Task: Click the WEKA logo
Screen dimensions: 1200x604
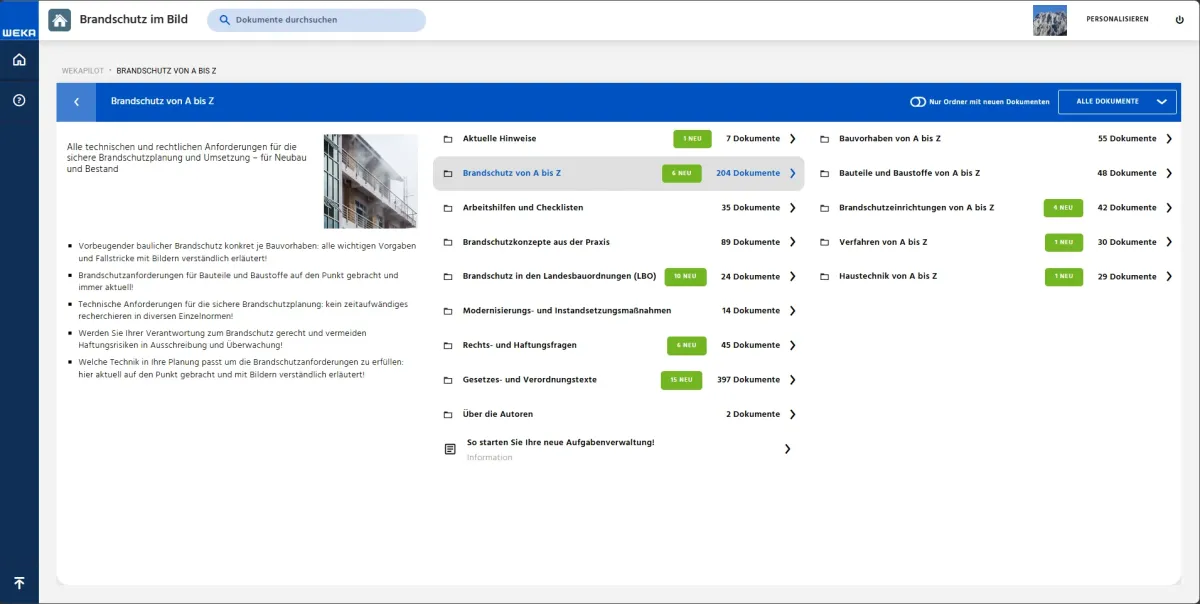Action: click(x=19, y=33)
